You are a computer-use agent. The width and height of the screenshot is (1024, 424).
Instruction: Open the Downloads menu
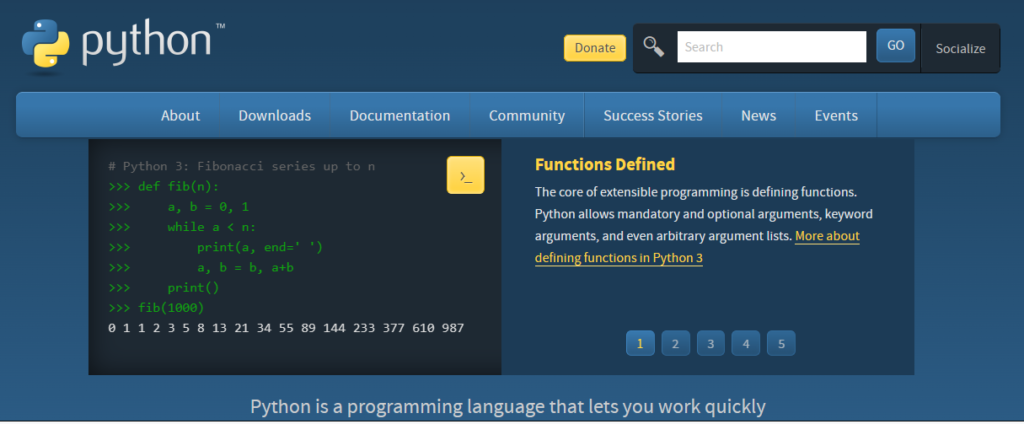[x=274, y=115]
